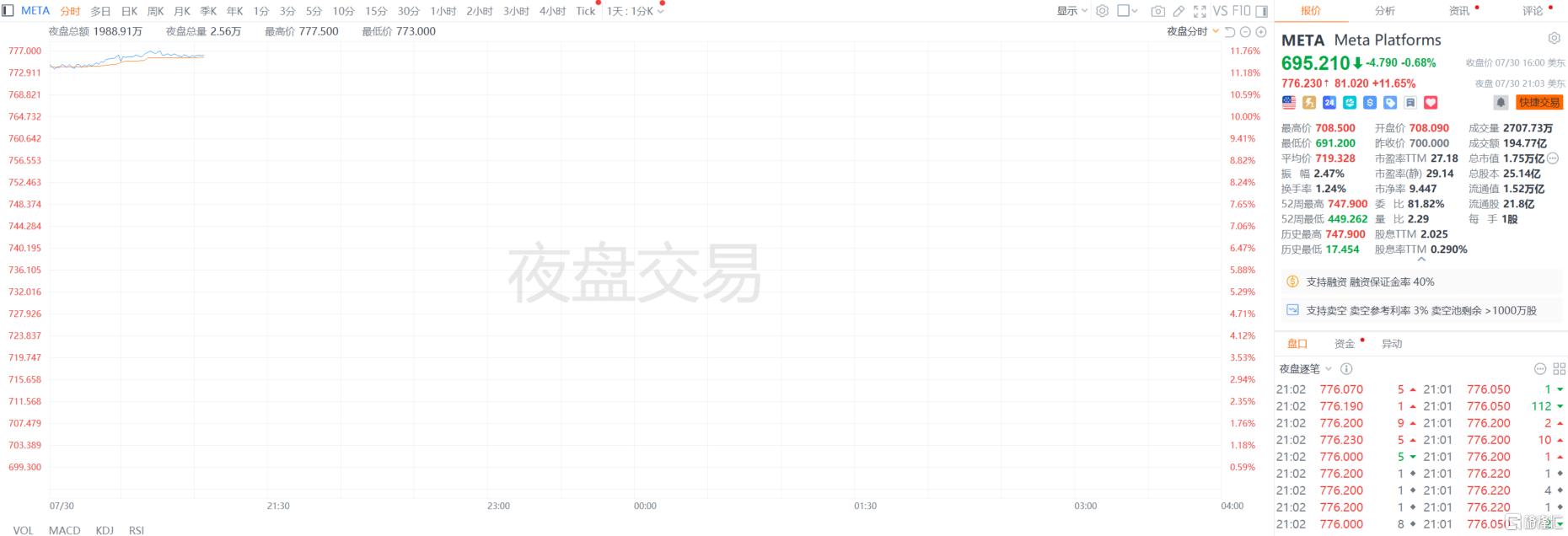Enable the MACD indicator
The width and height of the screenshot is (1568, 536).
[65, 530]
